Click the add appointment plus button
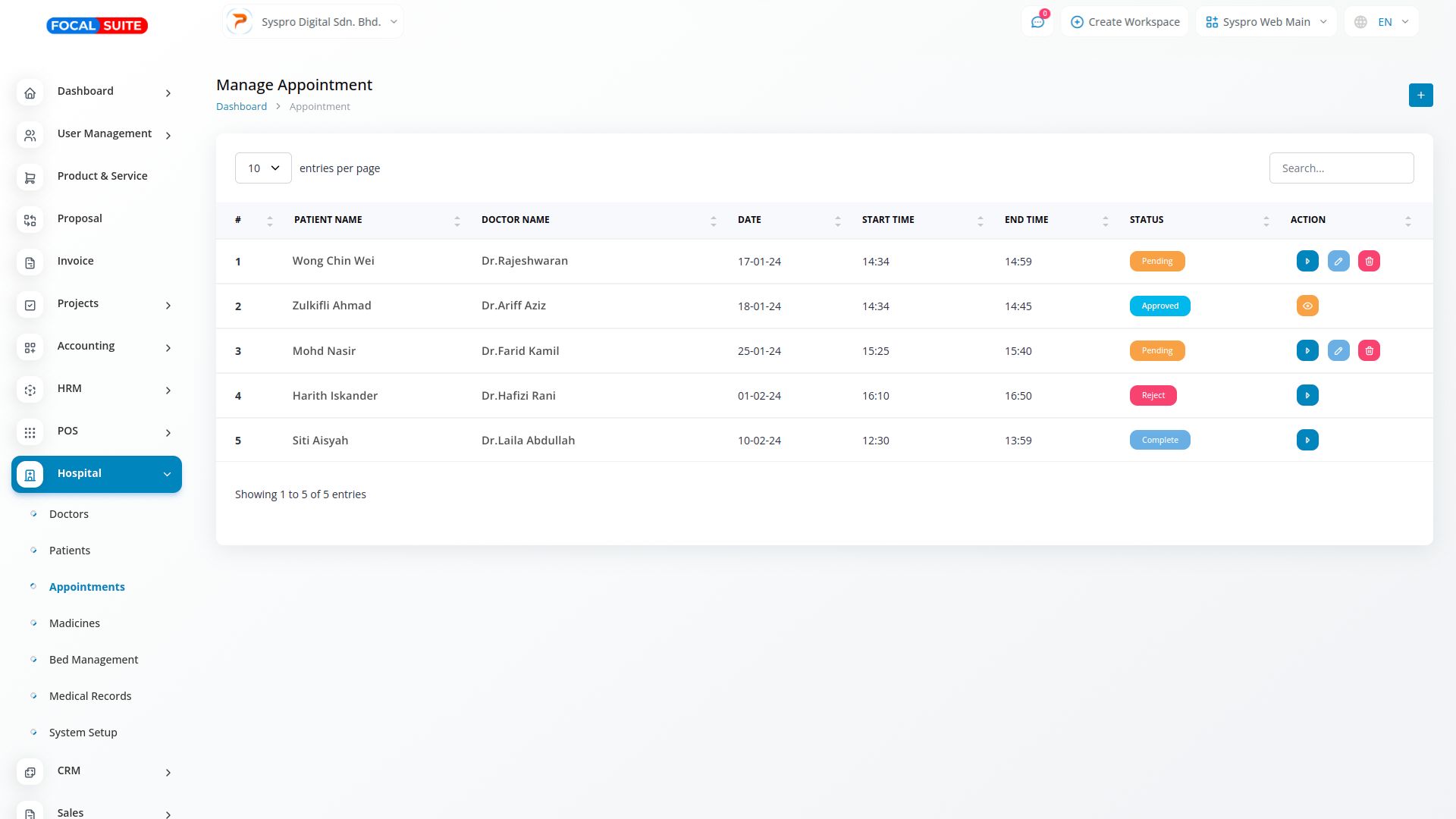The width and height of the screenshot is (1456, 819). (1420, 96)
